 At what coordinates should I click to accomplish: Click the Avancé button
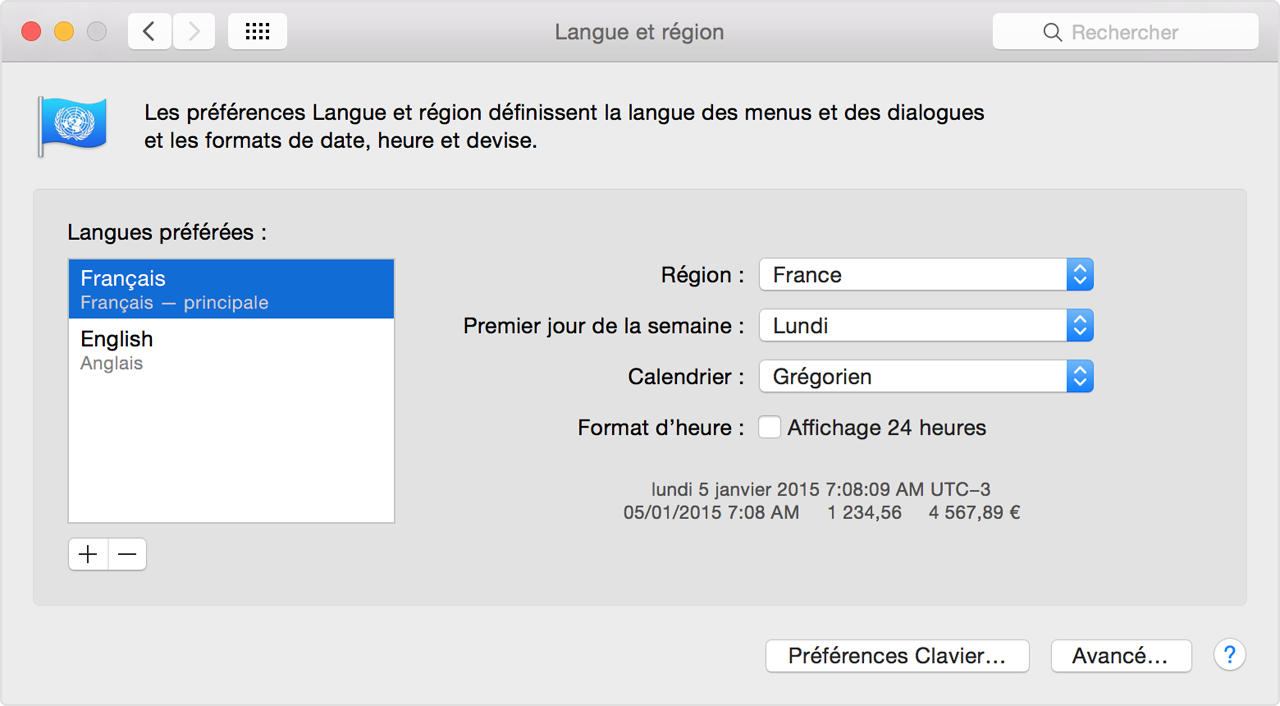tap(1120, 656)
